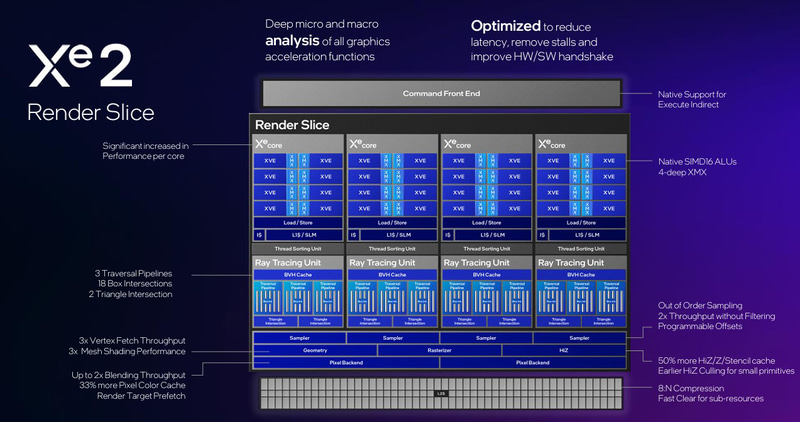
Task: Click the '8:N Compression' annotation
Action: coord(691,388)
